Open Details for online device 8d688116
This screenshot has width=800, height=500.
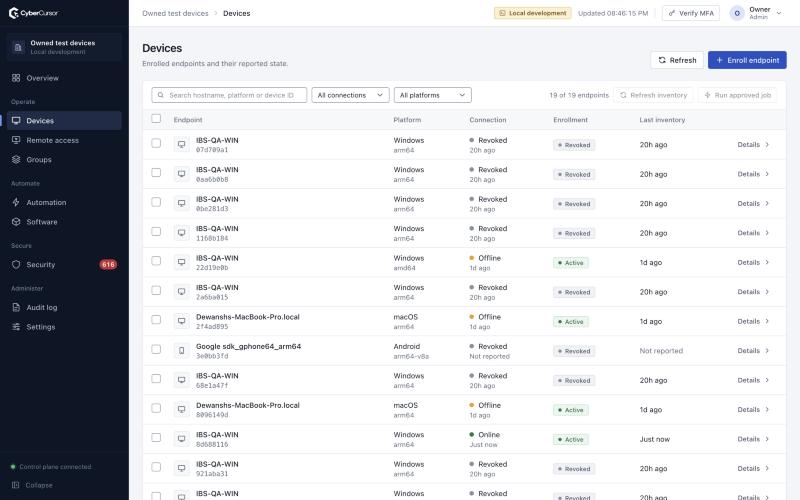click(x=753, y=439)
